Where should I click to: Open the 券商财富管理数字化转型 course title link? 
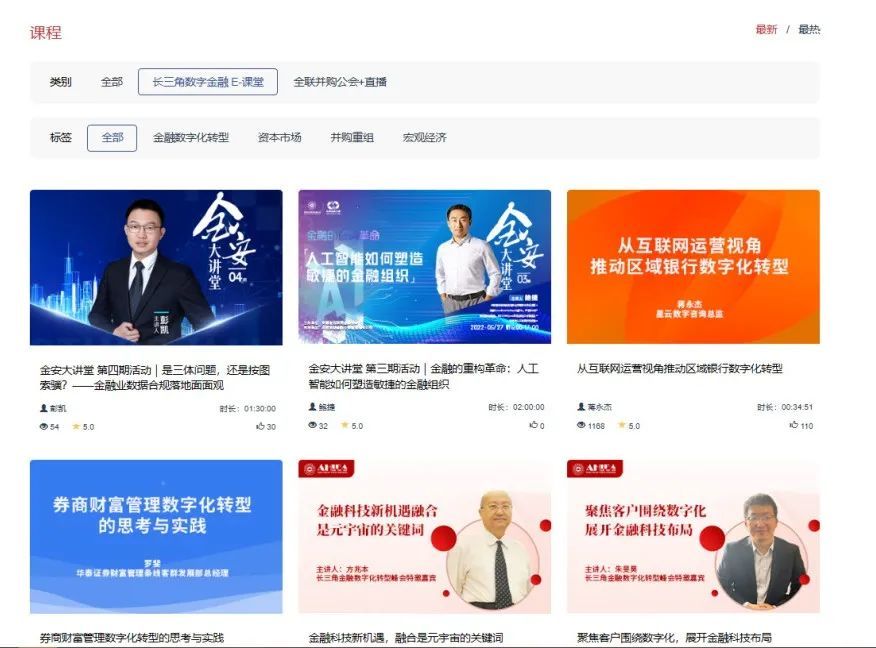click(x=132, y=637)
